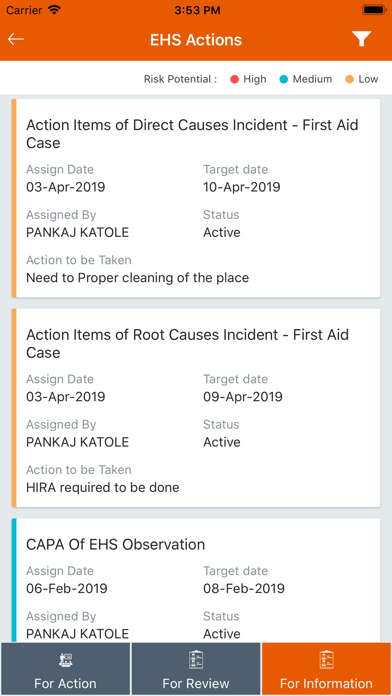Image resolution: width=392 pixels, height=696 pixels.
Task: Tap the battery indicator icon
Action: [374, 10]
